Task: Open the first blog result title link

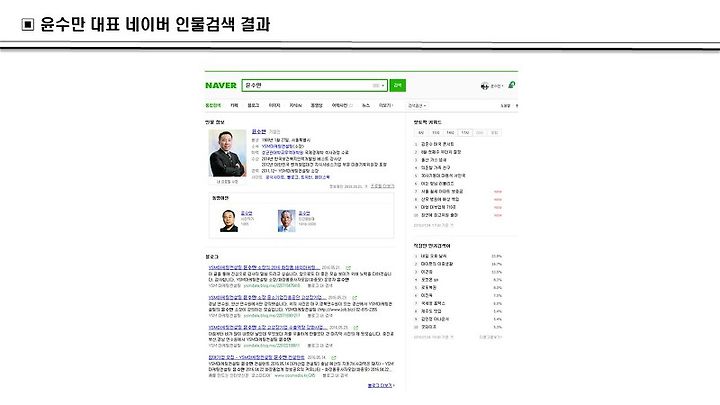Action: (264, 267)
